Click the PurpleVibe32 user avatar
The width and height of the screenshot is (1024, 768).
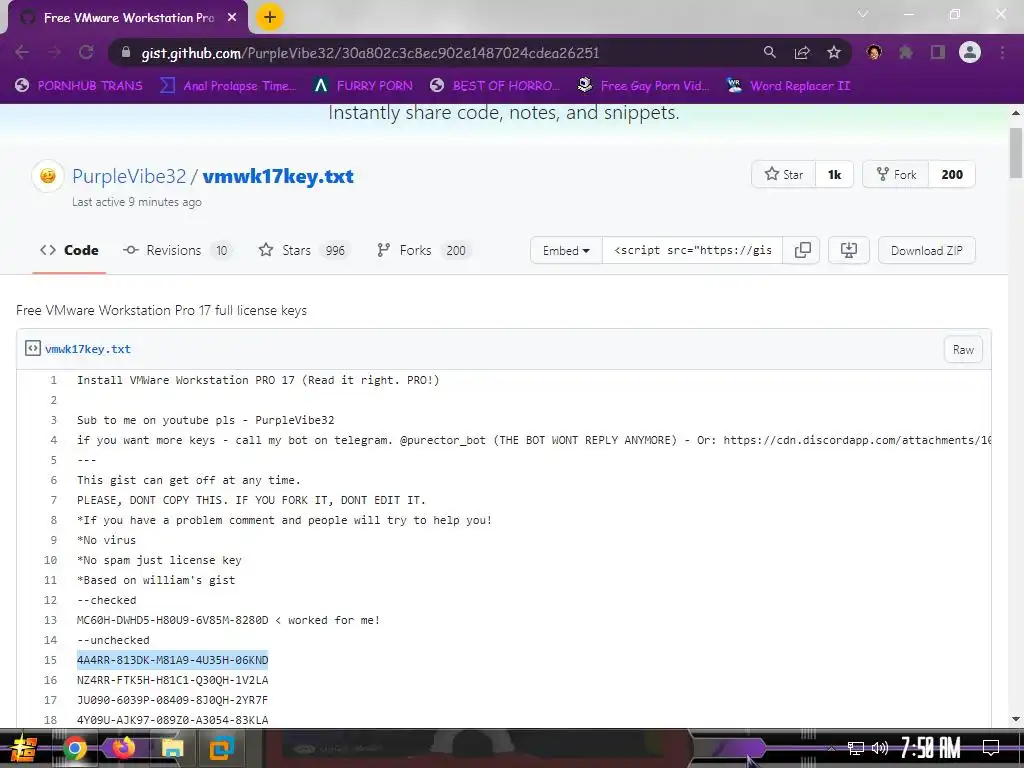(x=48, y=176)
